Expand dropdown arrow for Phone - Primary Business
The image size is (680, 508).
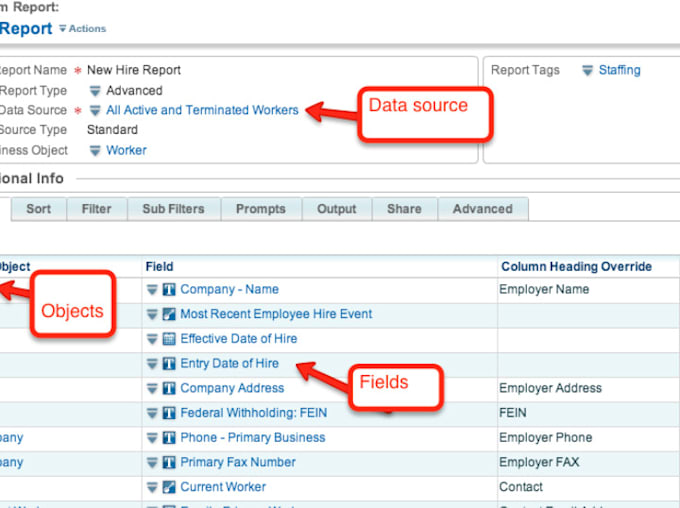point(152,438)
